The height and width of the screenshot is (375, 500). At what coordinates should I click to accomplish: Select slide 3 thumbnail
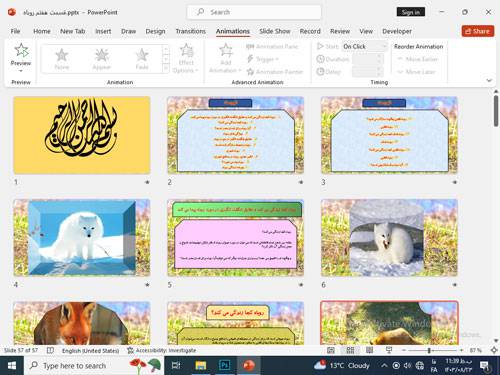tap(389, 135)
